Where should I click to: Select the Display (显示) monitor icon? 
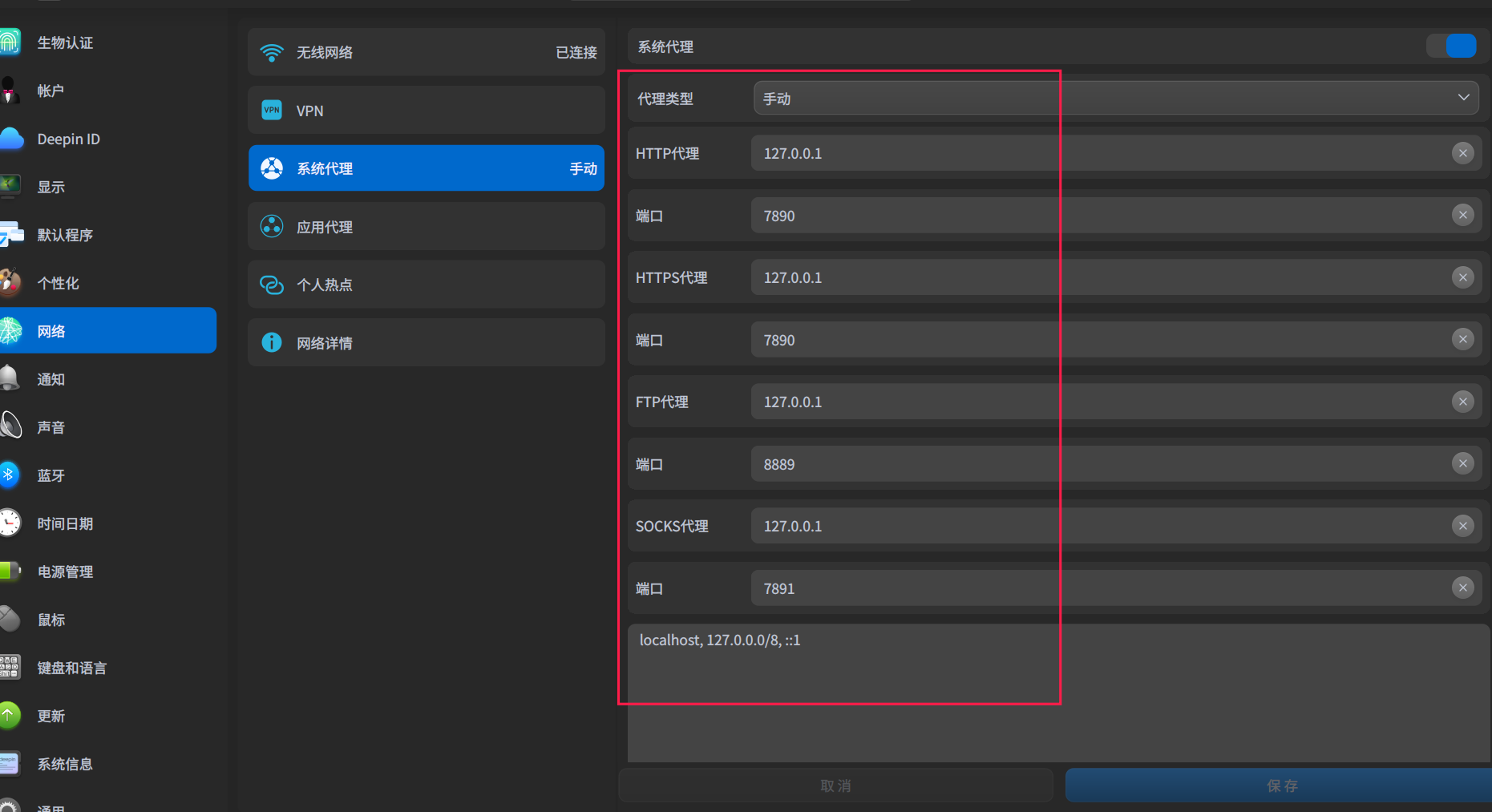coord(10,187)
